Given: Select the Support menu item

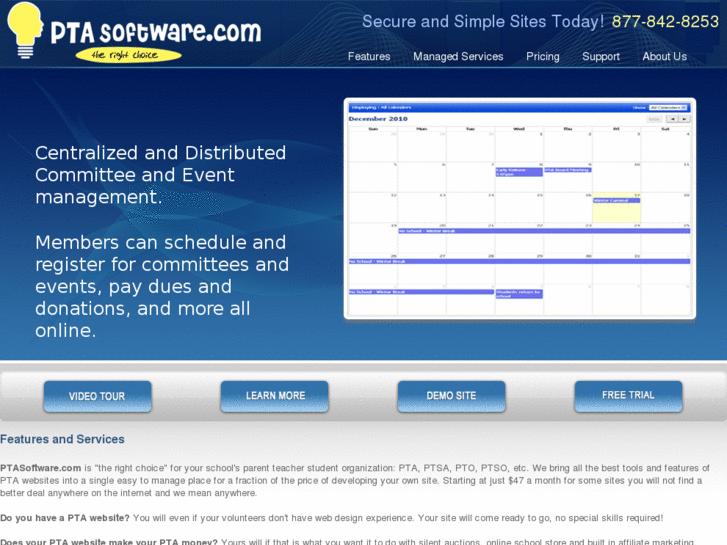Looking at the screenshot, I should tap(601, 57).
